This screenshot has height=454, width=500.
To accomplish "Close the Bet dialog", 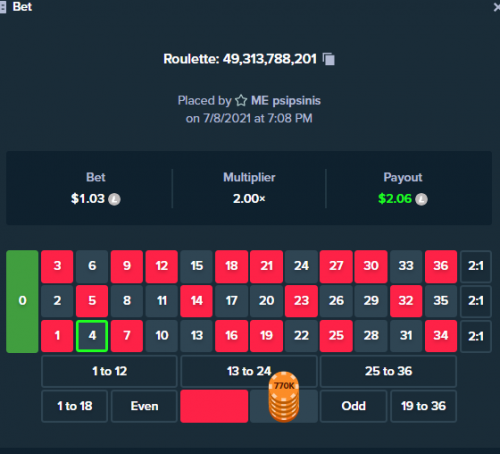I will coord(497,7).
